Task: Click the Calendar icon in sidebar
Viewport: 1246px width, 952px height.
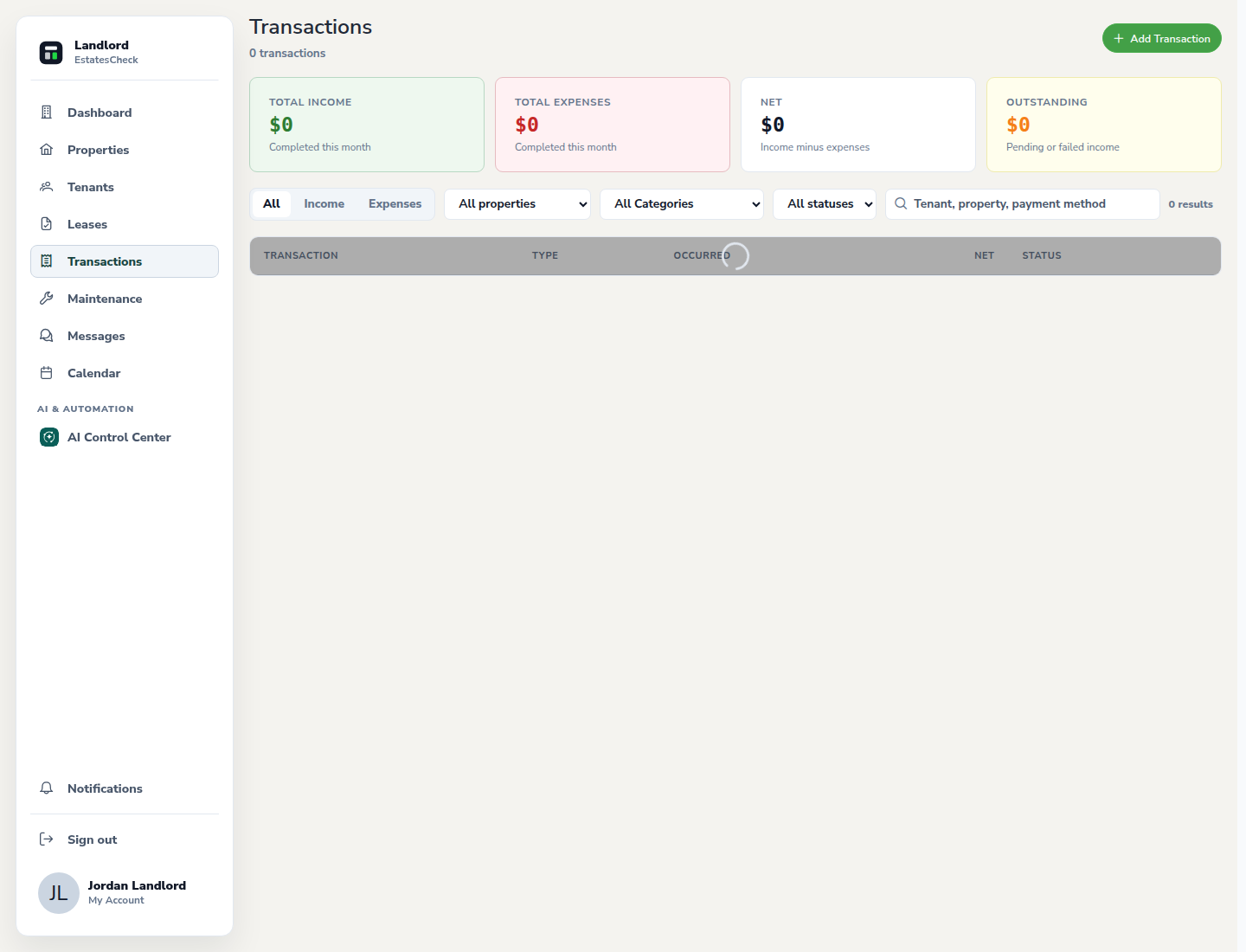Action: point(47,373)
